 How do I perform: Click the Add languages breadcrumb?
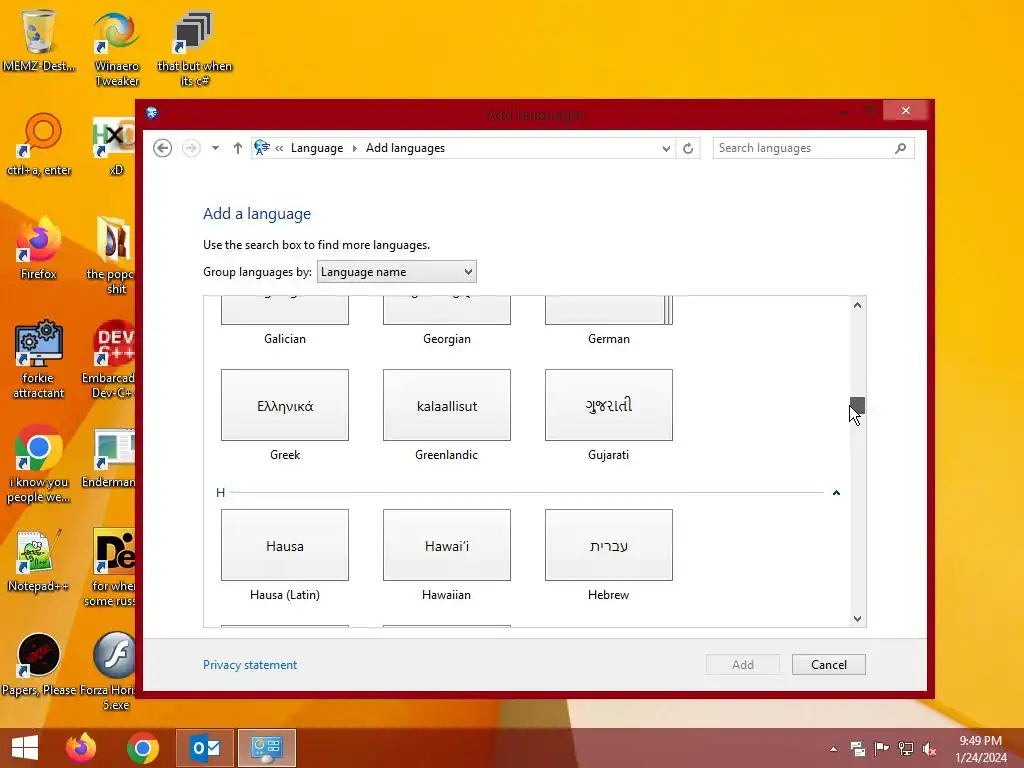[x=405, y=148]
